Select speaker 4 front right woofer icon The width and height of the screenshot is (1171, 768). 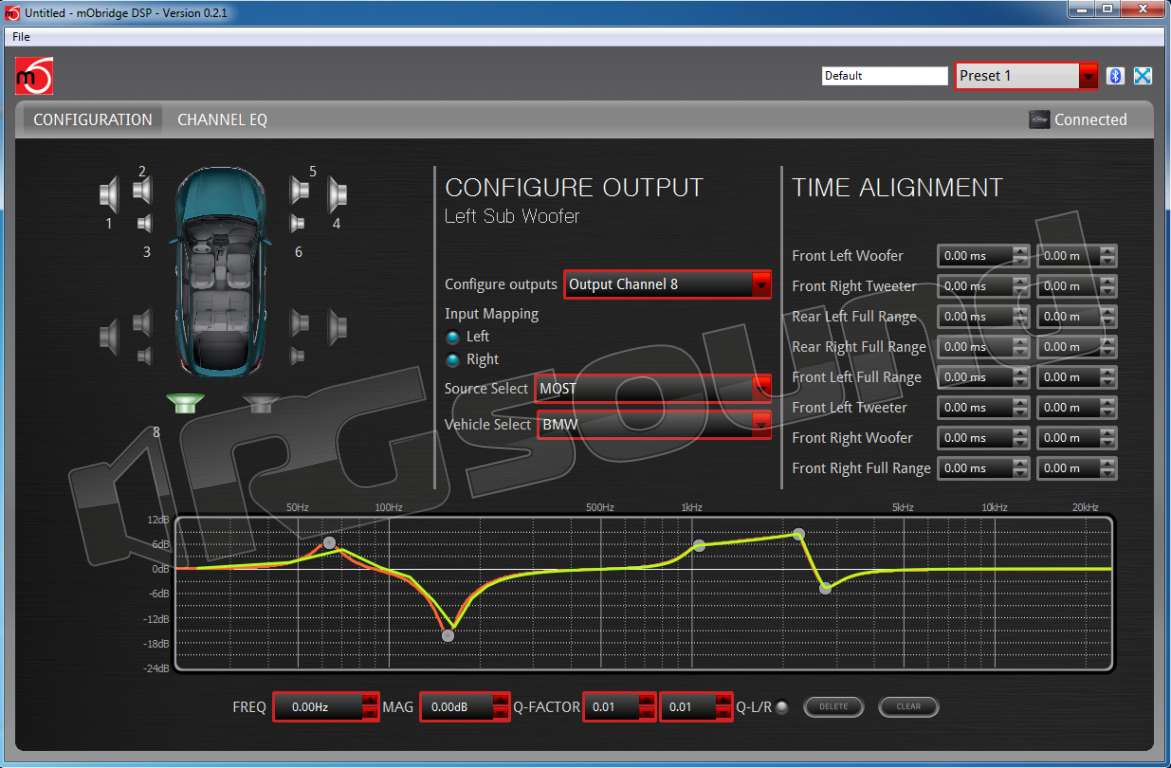pyautogui.click(x=338, y=194)
